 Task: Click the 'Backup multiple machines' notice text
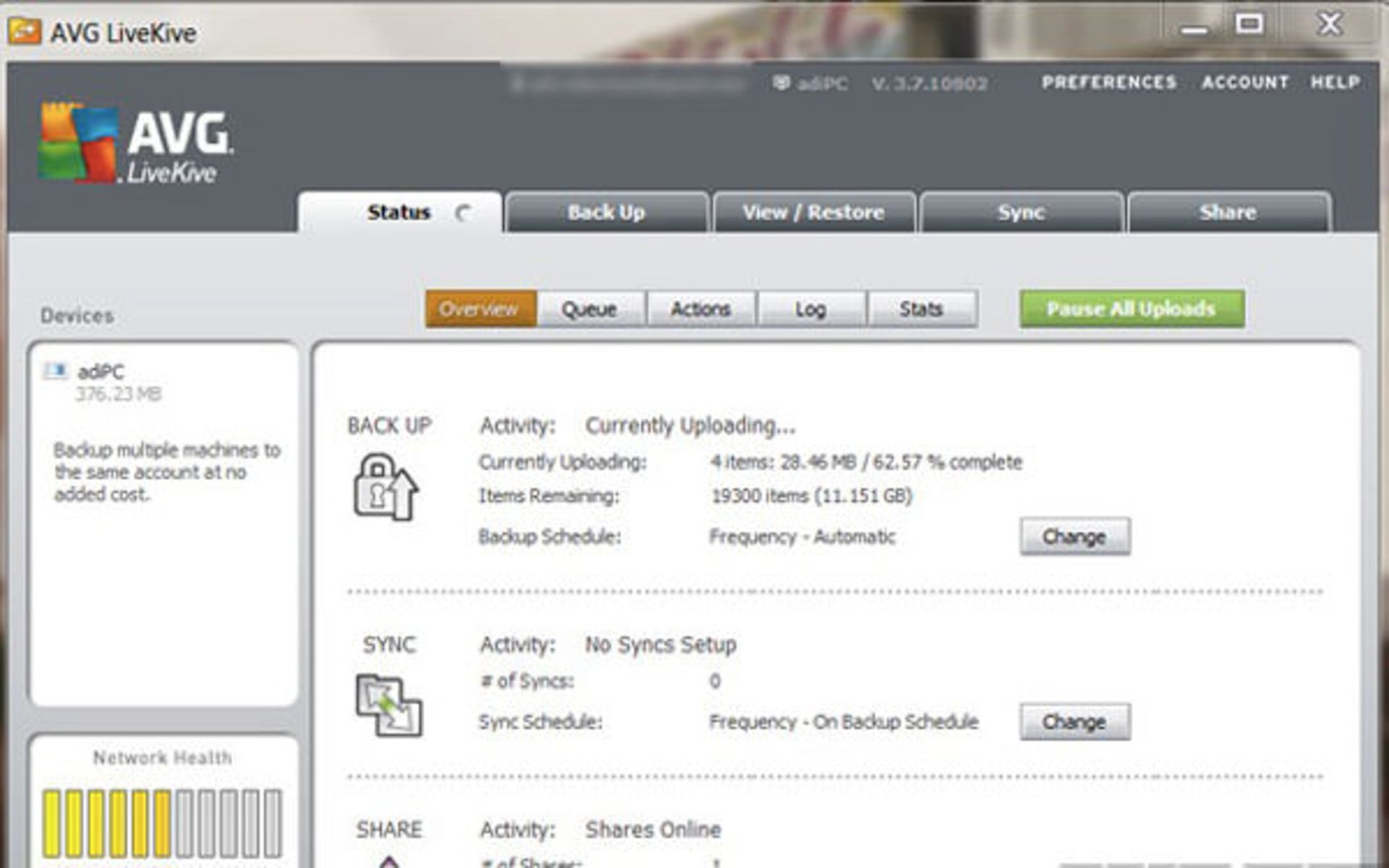point(167,472)
